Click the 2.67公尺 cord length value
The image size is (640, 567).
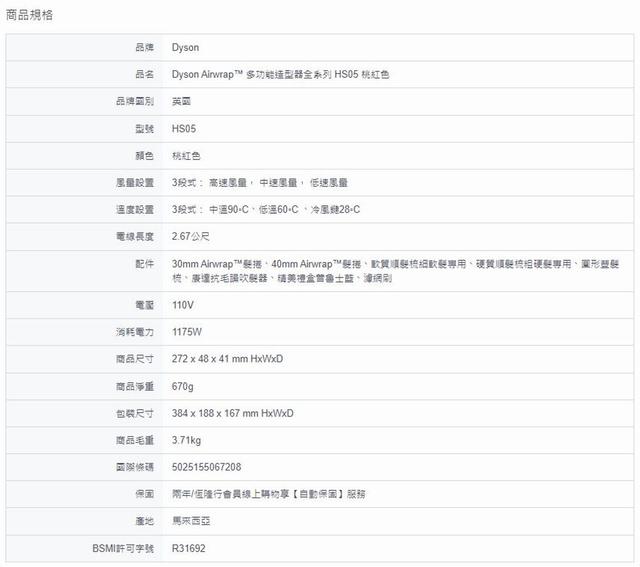(x=192, y=237)
